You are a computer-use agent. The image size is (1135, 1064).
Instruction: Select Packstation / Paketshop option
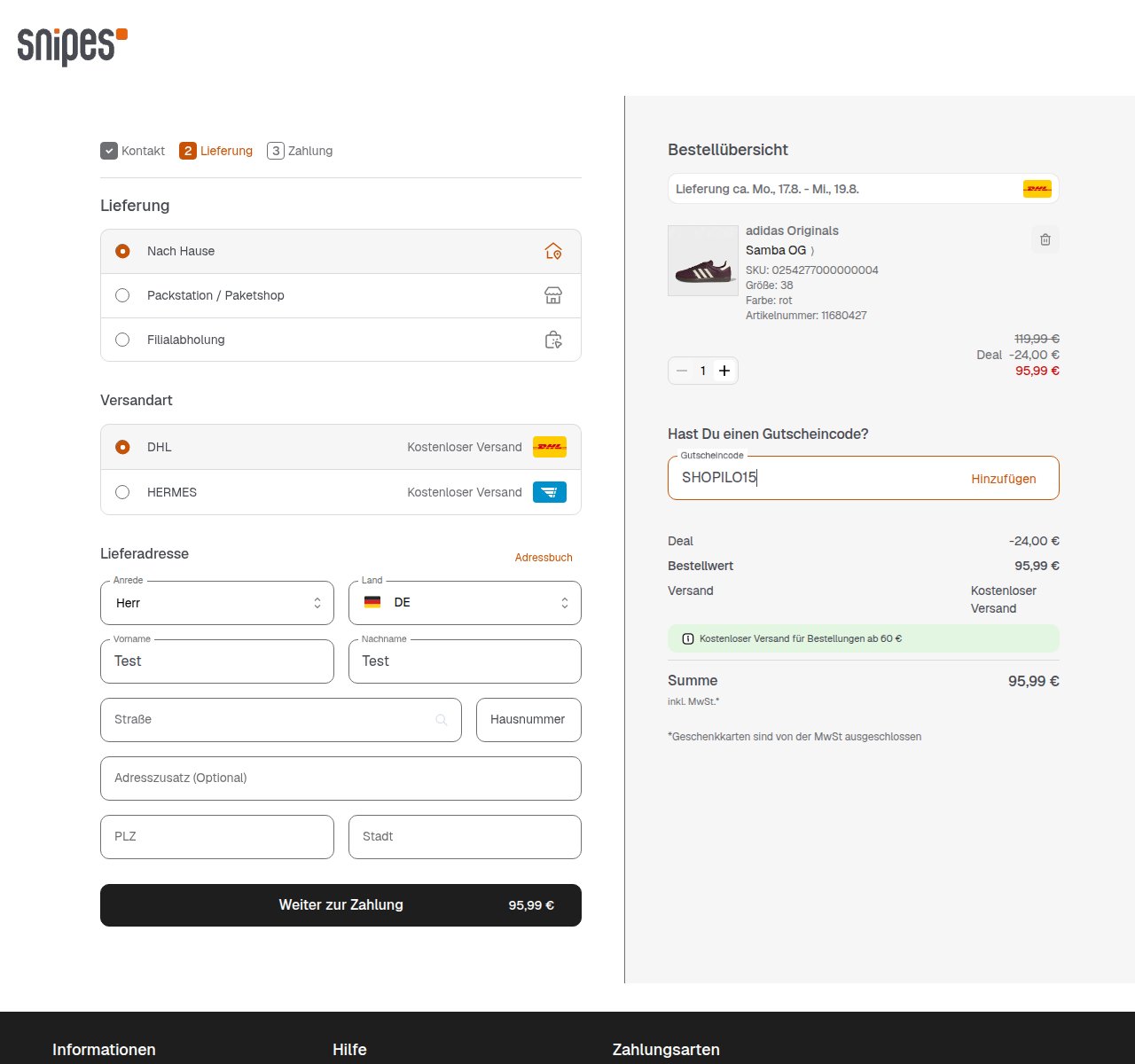tap(340, 295)
